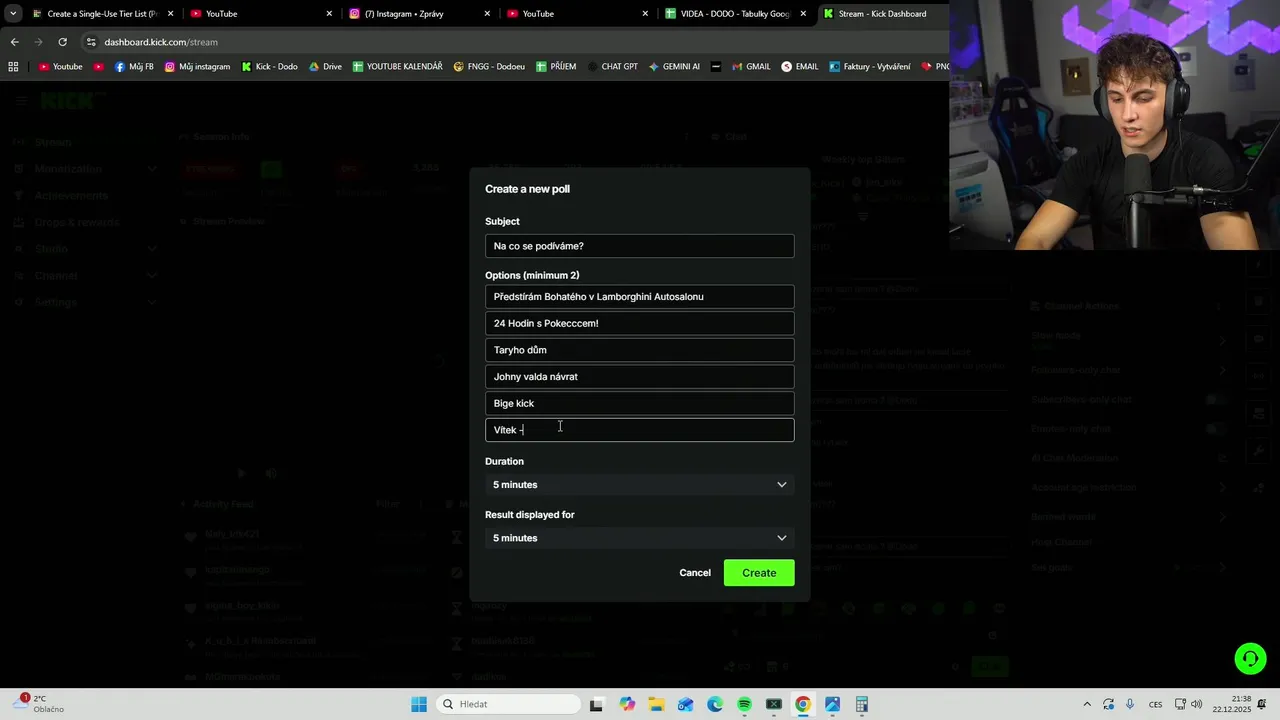
Task: Open the CHAT GPT bookmark
Action: coord(612,67)
